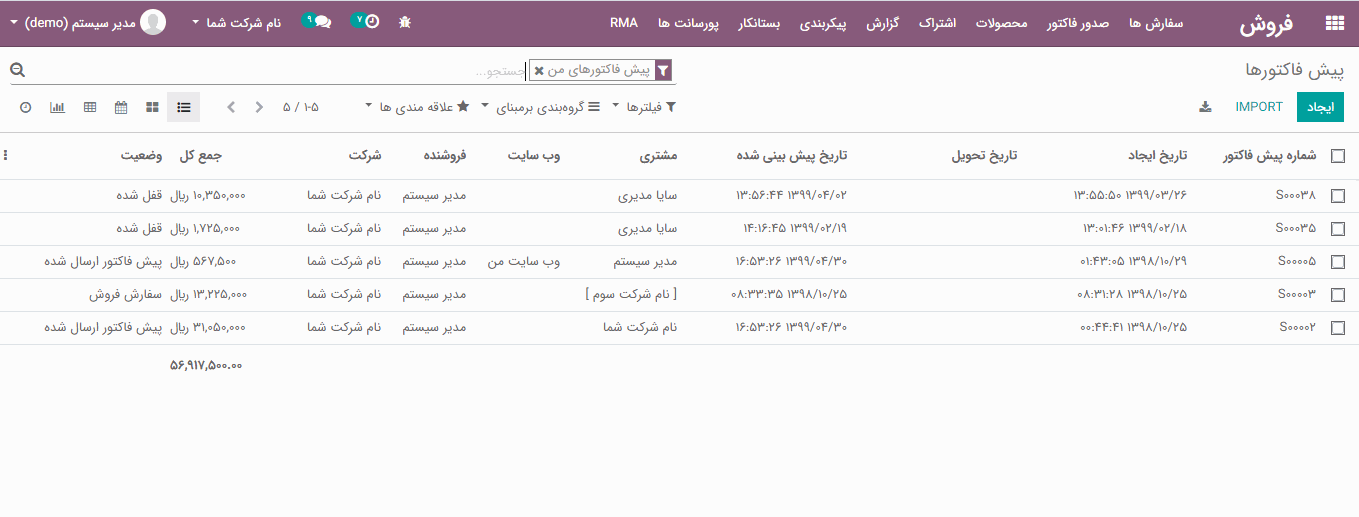
Task: Open the activity clock view
Action: coord(26,107)
